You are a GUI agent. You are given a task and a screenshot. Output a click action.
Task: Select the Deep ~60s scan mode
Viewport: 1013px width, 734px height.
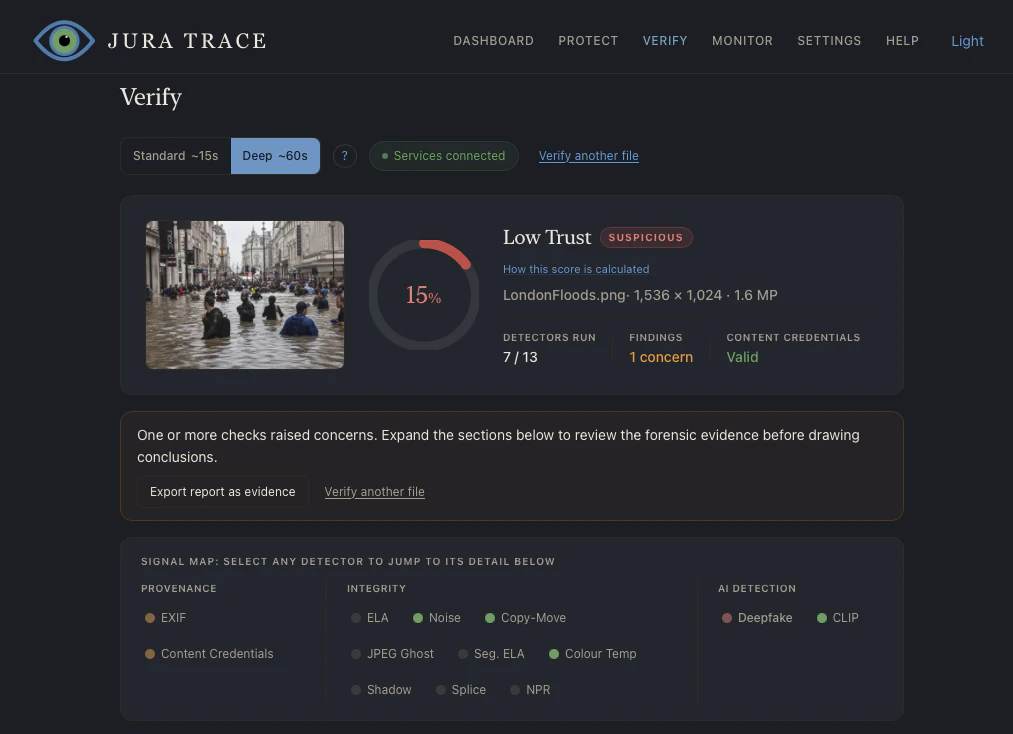pos(275,156)
